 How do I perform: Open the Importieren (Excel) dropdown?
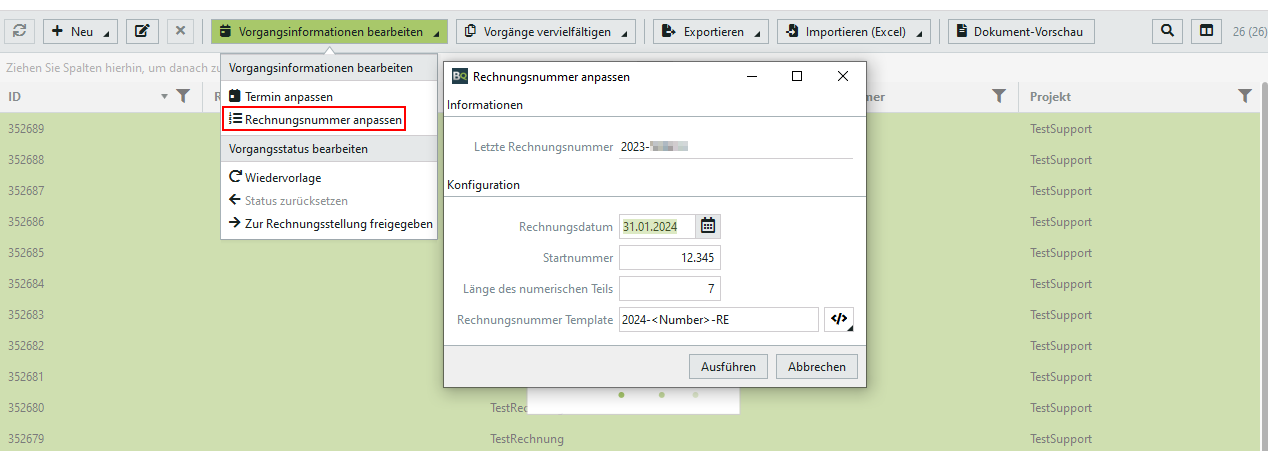click(x=853, y=31)
